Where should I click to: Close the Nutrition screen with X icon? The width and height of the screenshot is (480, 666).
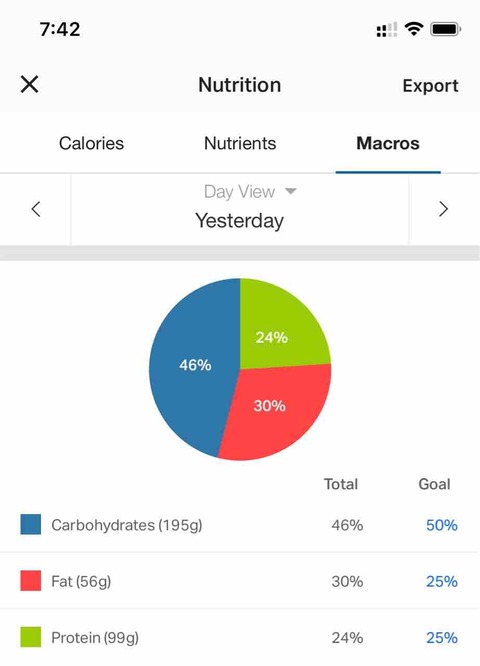29,84
